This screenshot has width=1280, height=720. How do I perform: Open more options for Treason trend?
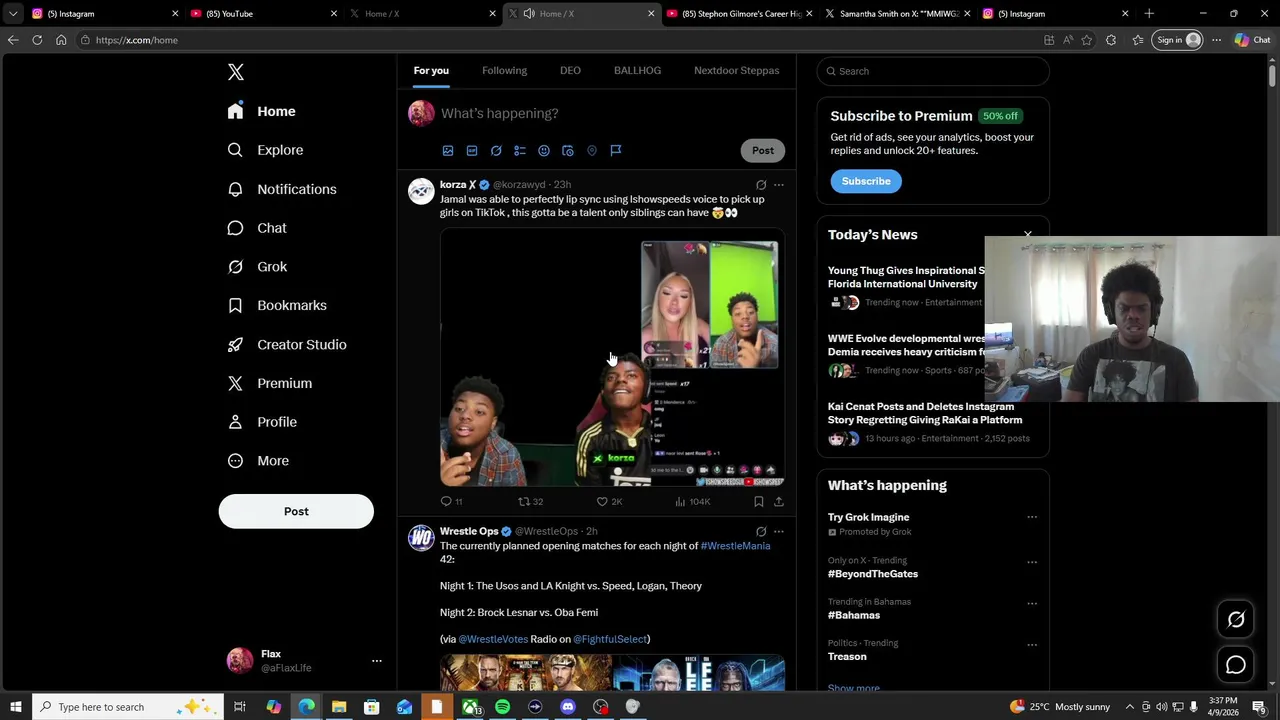(1032, 644)
